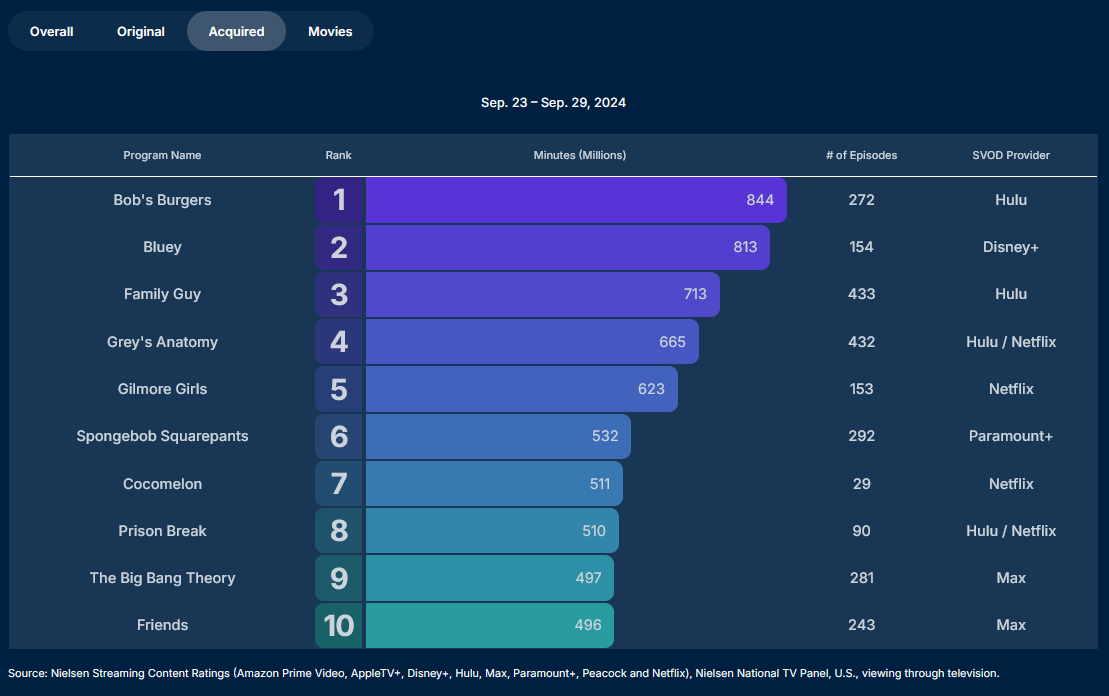
Task: Open the Original tab
Action: click(x=141, y=31)
